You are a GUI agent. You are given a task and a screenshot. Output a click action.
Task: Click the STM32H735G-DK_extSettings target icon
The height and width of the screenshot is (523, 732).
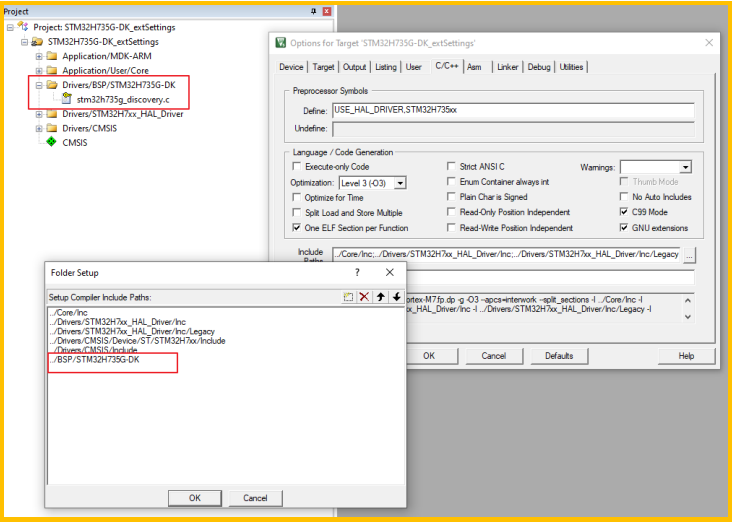pyautogui.click(x=37, y=42)
